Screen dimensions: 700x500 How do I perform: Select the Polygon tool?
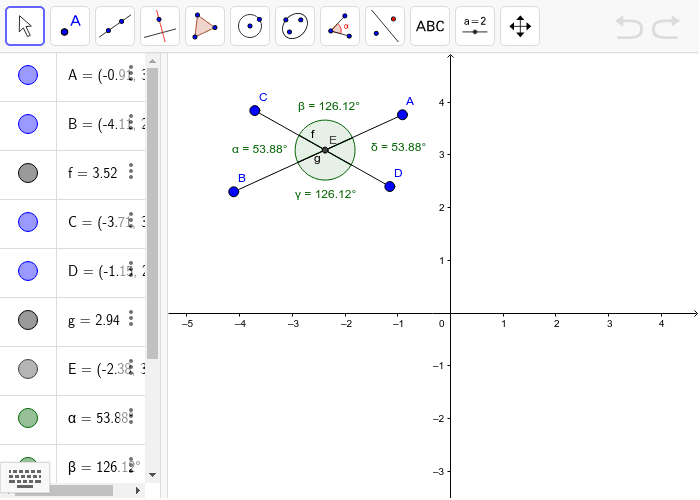tap(205, 26)
